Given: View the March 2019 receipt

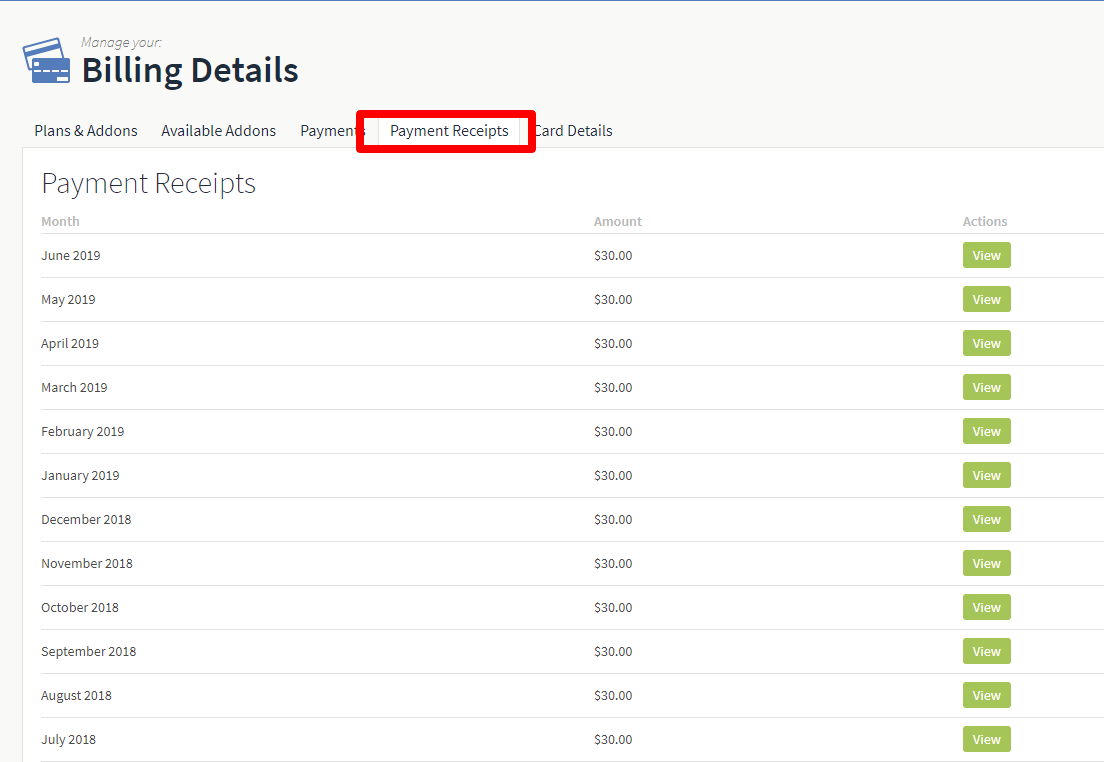Looking at the screenshot, I should coord(986,387).
